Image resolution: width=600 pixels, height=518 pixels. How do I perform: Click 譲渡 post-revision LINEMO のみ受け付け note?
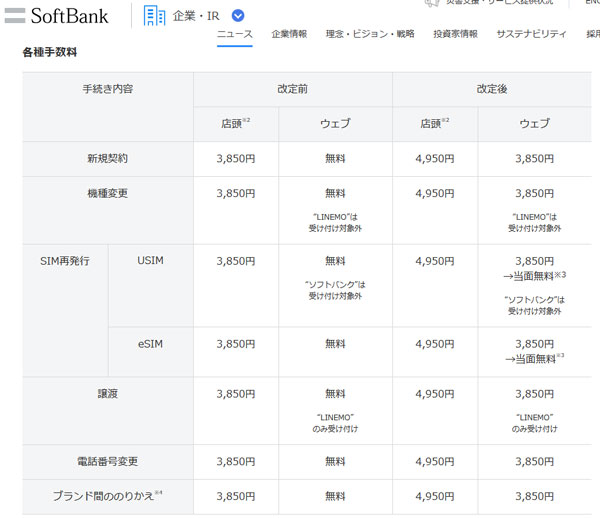click(534, 423)
